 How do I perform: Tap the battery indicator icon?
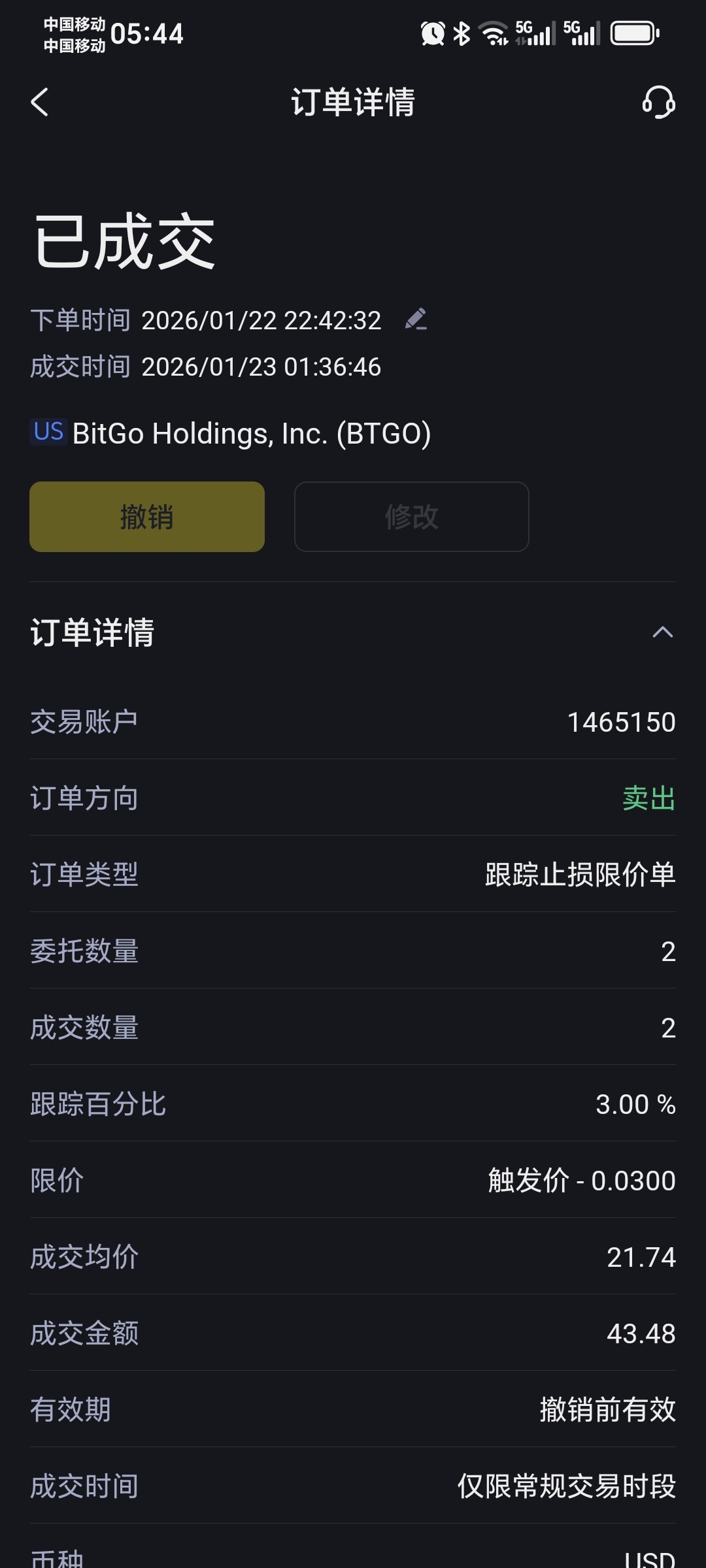635,33
